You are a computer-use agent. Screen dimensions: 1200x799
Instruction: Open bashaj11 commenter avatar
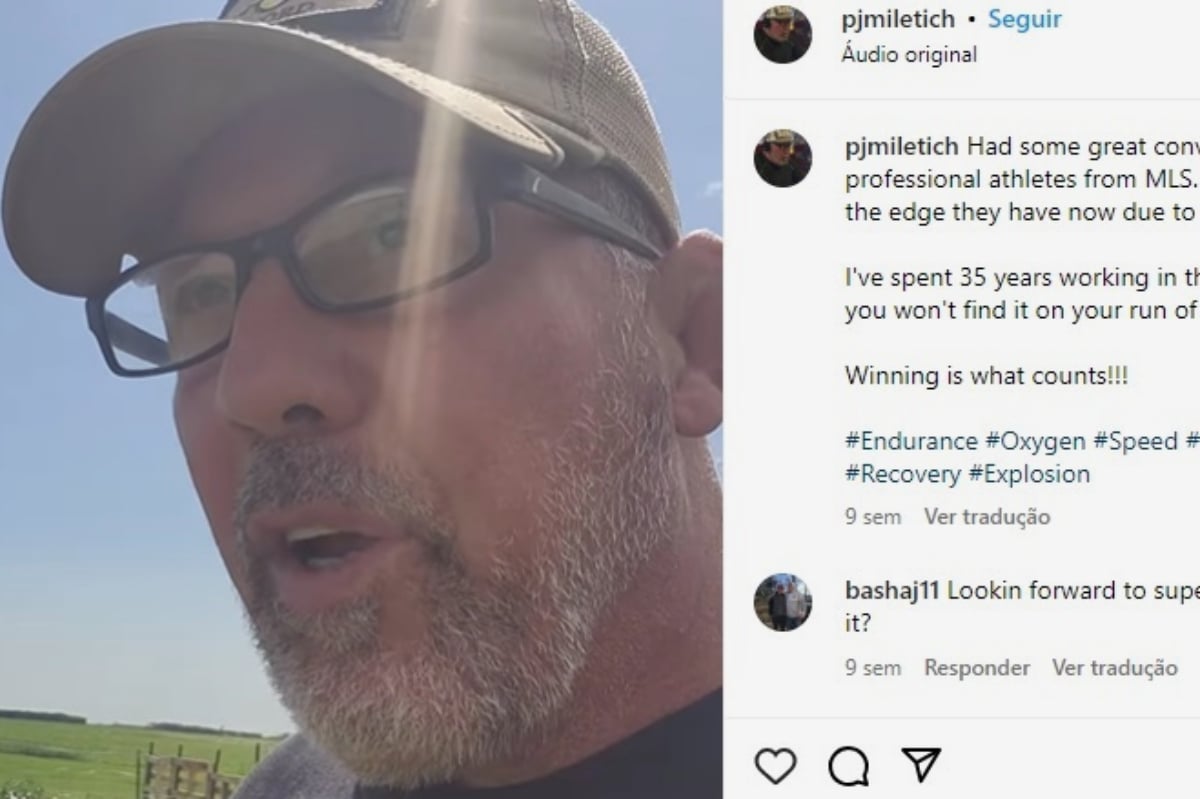pos(782,602)
